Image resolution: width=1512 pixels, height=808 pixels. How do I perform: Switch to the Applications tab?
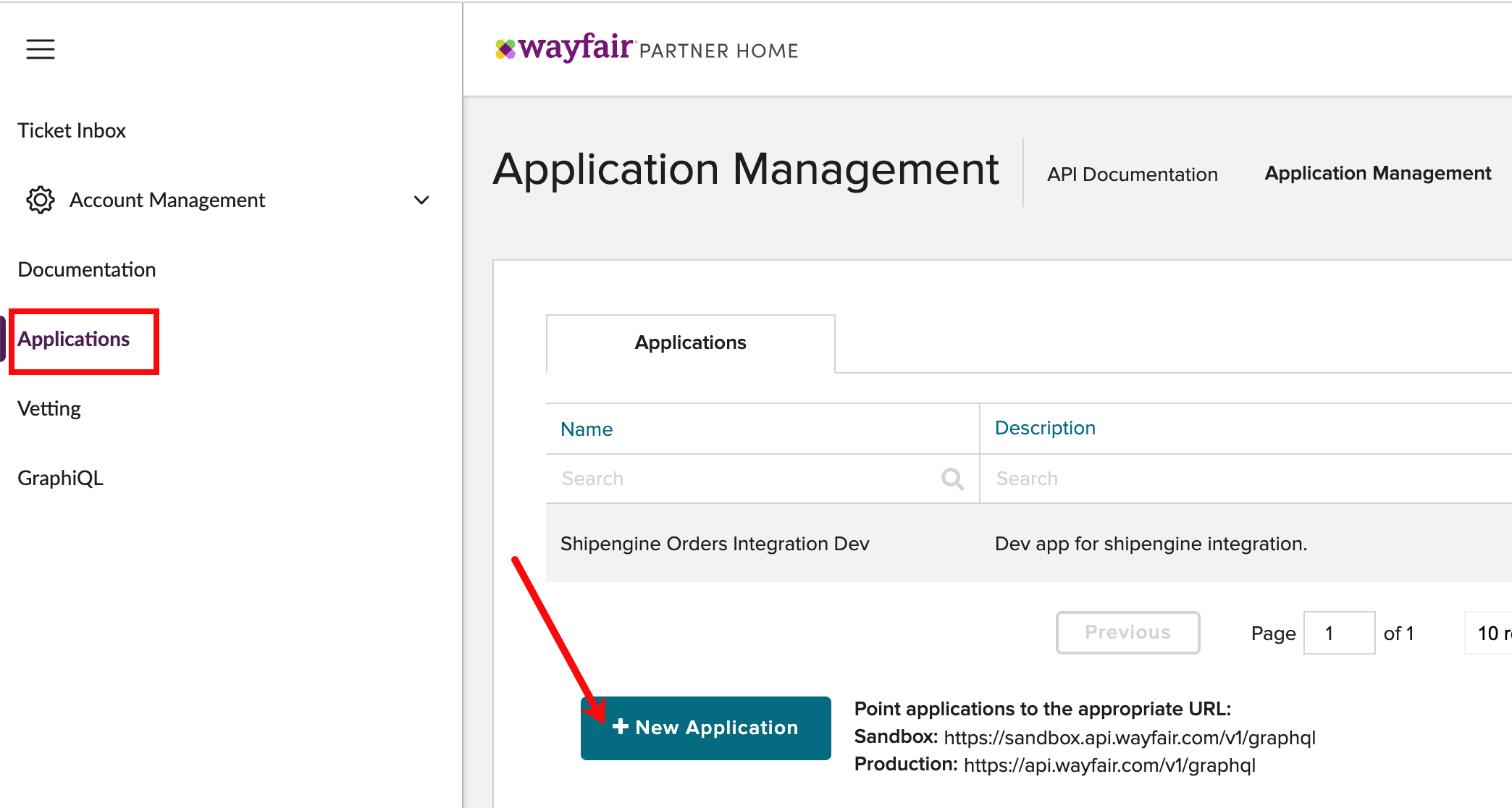click(x=690, y=342)
